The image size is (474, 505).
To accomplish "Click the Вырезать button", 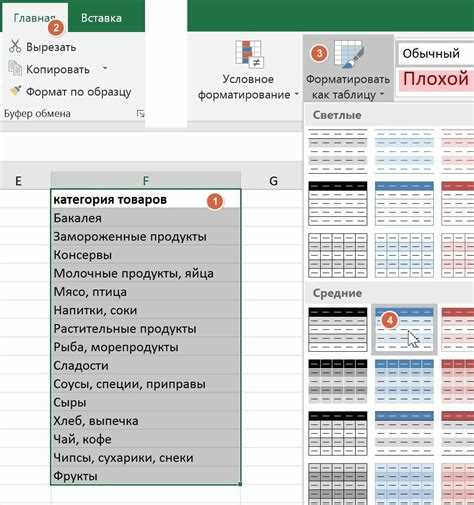I will coord(43,47).
